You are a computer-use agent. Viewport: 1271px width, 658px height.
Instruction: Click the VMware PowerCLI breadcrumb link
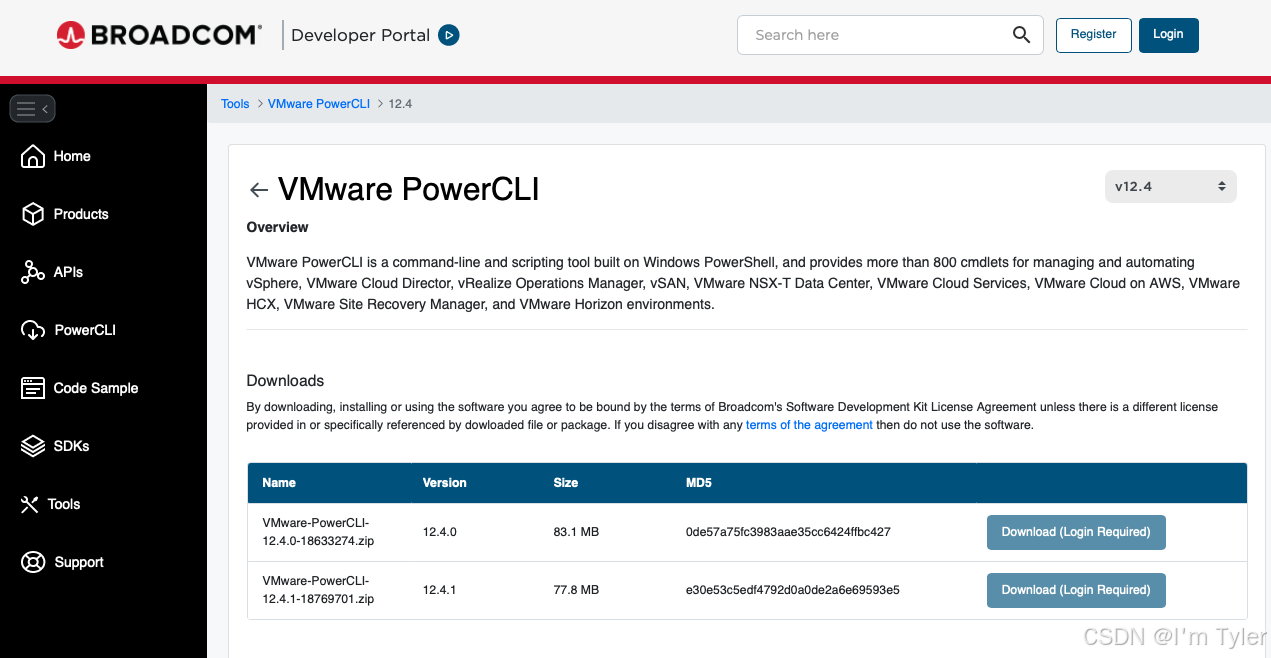(x=319, y=104)
